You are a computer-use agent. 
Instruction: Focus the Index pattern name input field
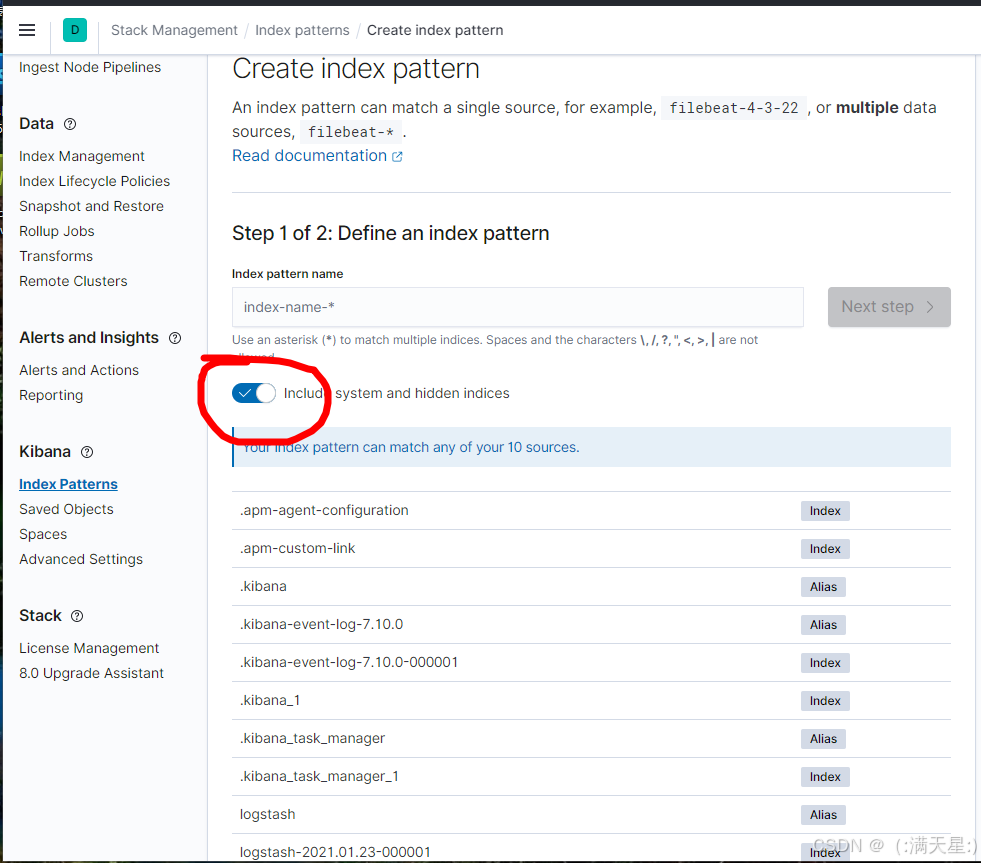pos(517,307)
